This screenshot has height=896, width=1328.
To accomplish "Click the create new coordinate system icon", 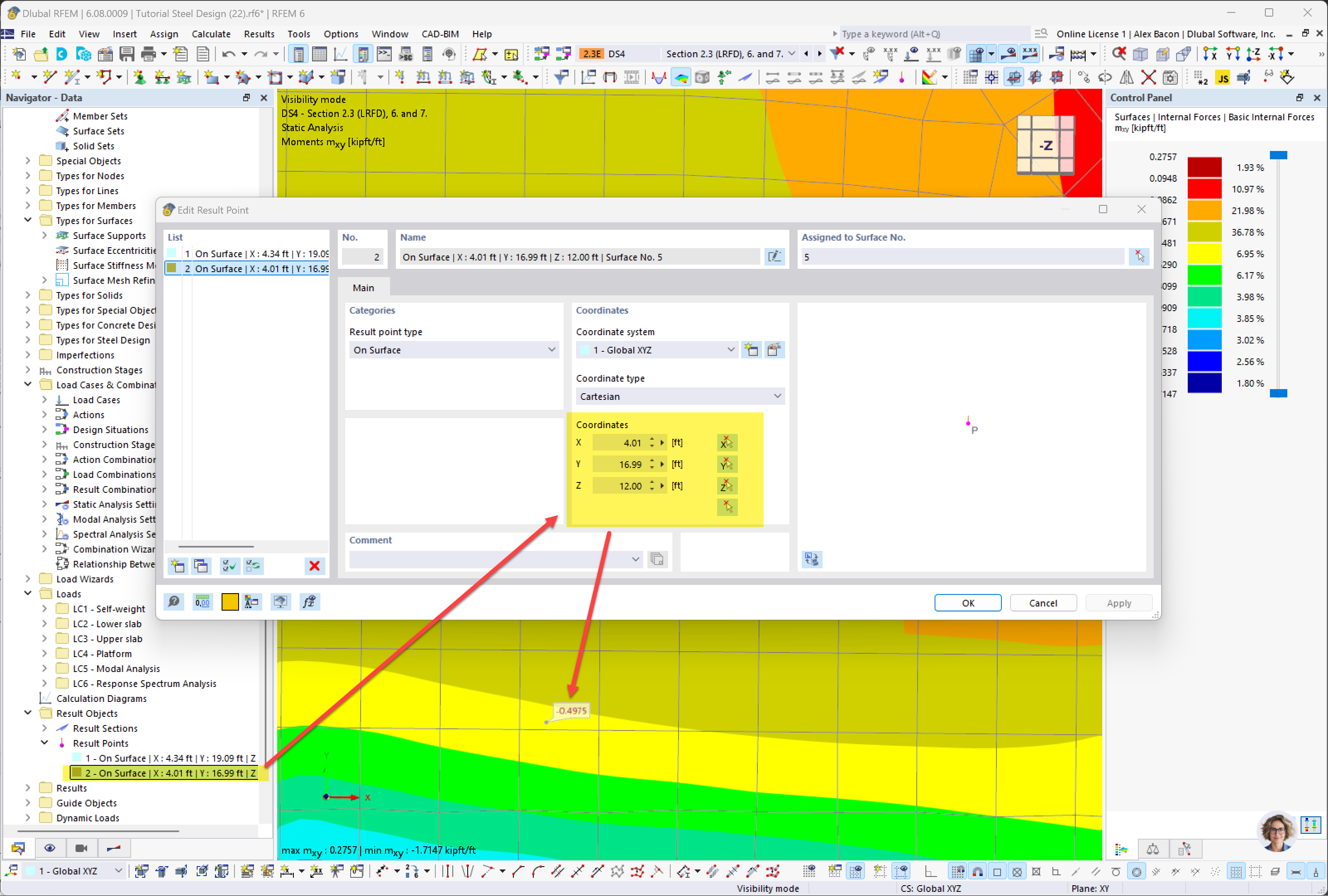I will point(751,350).
